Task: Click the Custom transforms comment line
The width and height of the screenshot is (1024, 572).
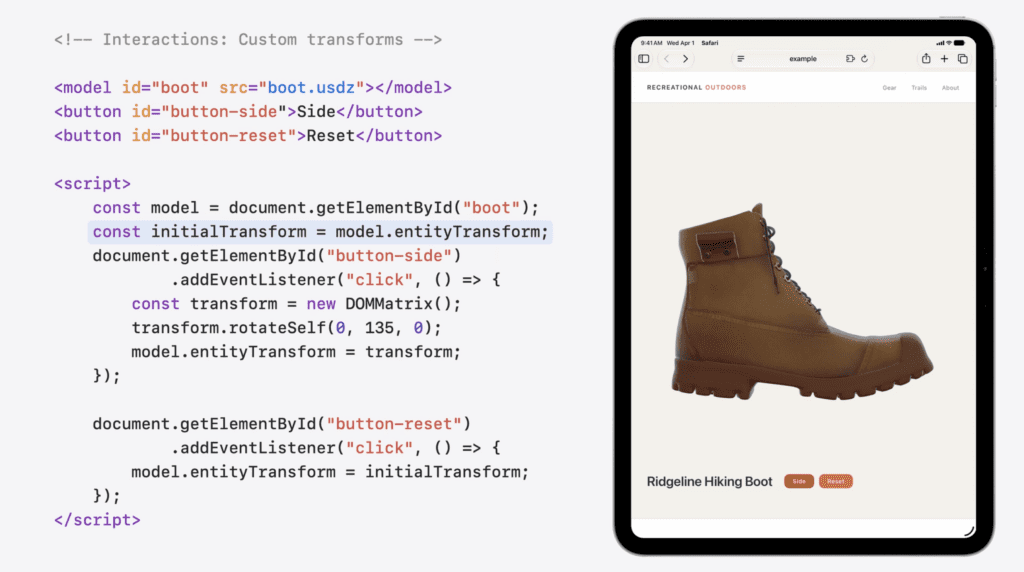Action: click(x=248, y=40)
